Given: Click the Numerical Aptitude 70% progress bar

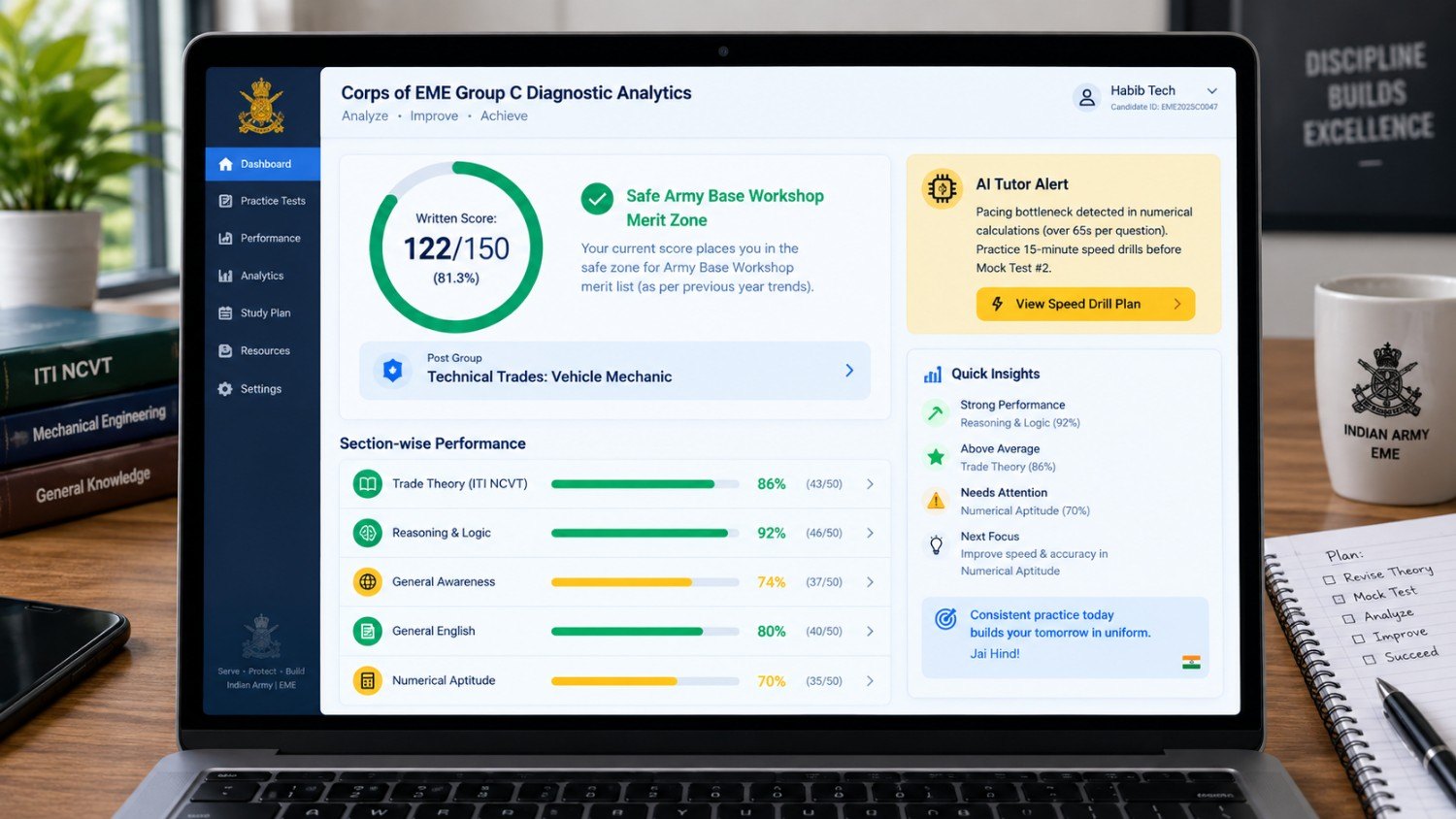Looking at the screenshot, I should coord(645,681).
